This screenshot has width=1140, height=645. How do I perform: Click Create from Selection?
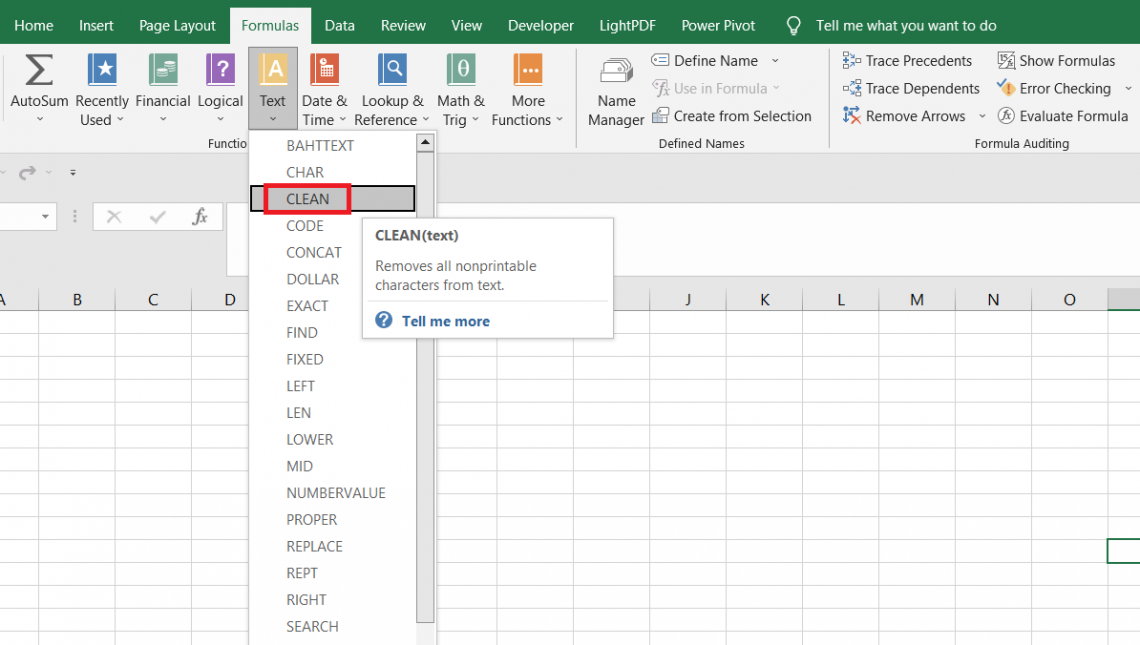[x=733, y=116]
